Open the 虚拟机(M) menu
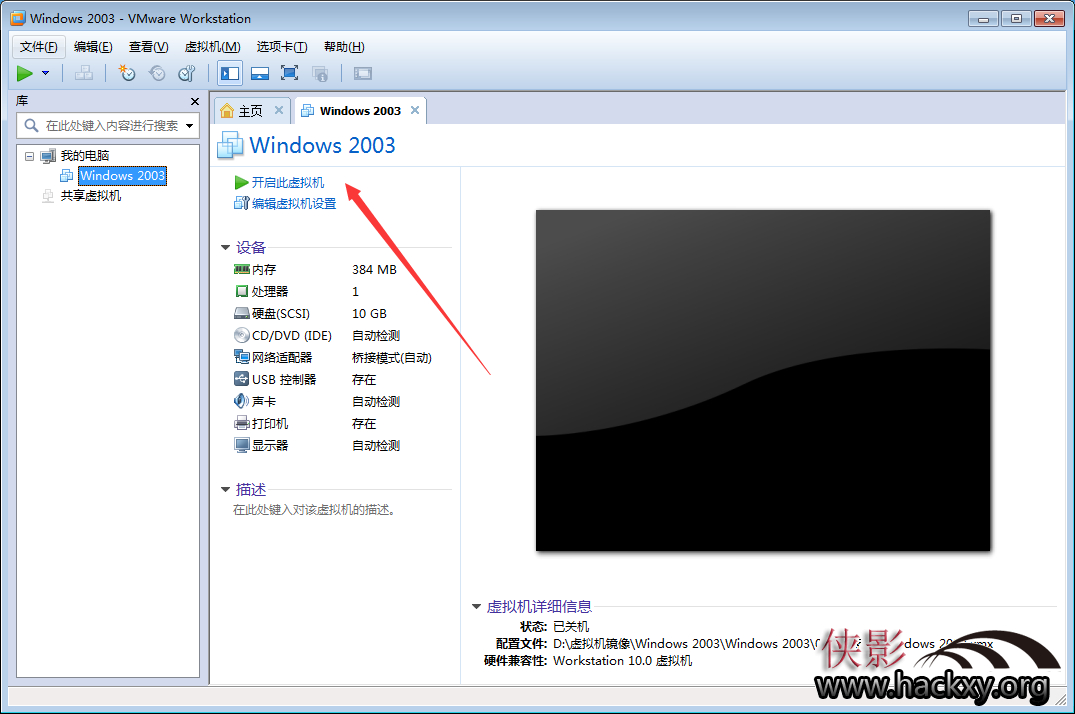 tap(213, 47)
